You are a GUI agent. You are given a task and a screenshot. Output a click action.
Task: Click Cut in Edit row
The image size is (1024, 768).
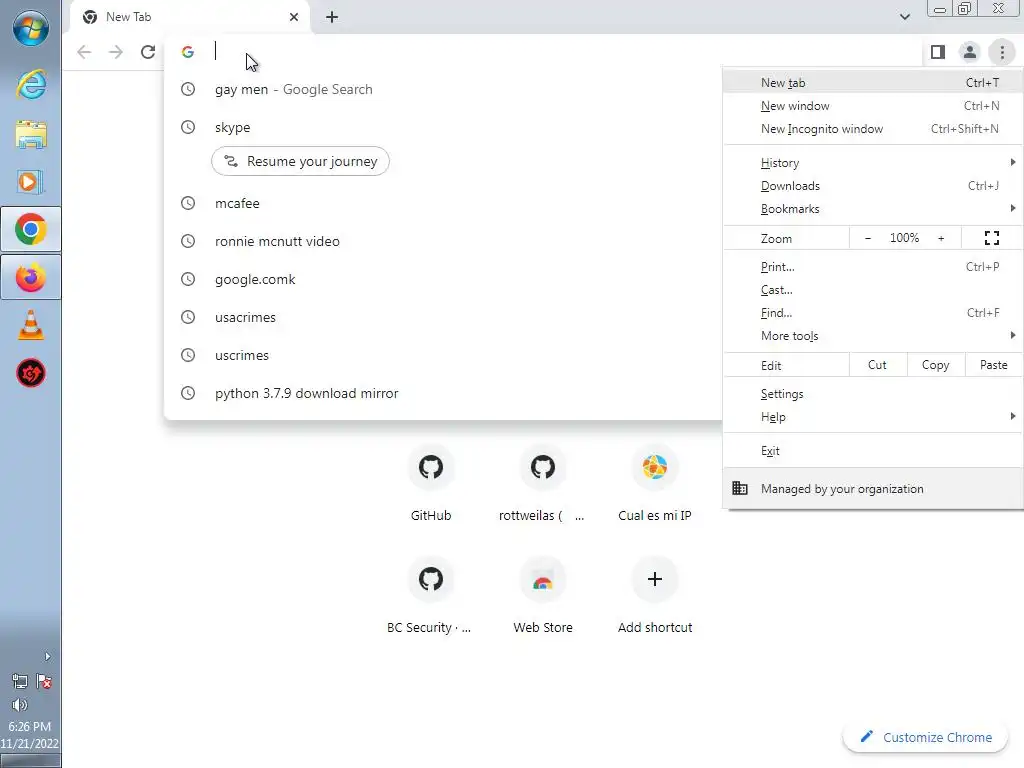[878, 365]
